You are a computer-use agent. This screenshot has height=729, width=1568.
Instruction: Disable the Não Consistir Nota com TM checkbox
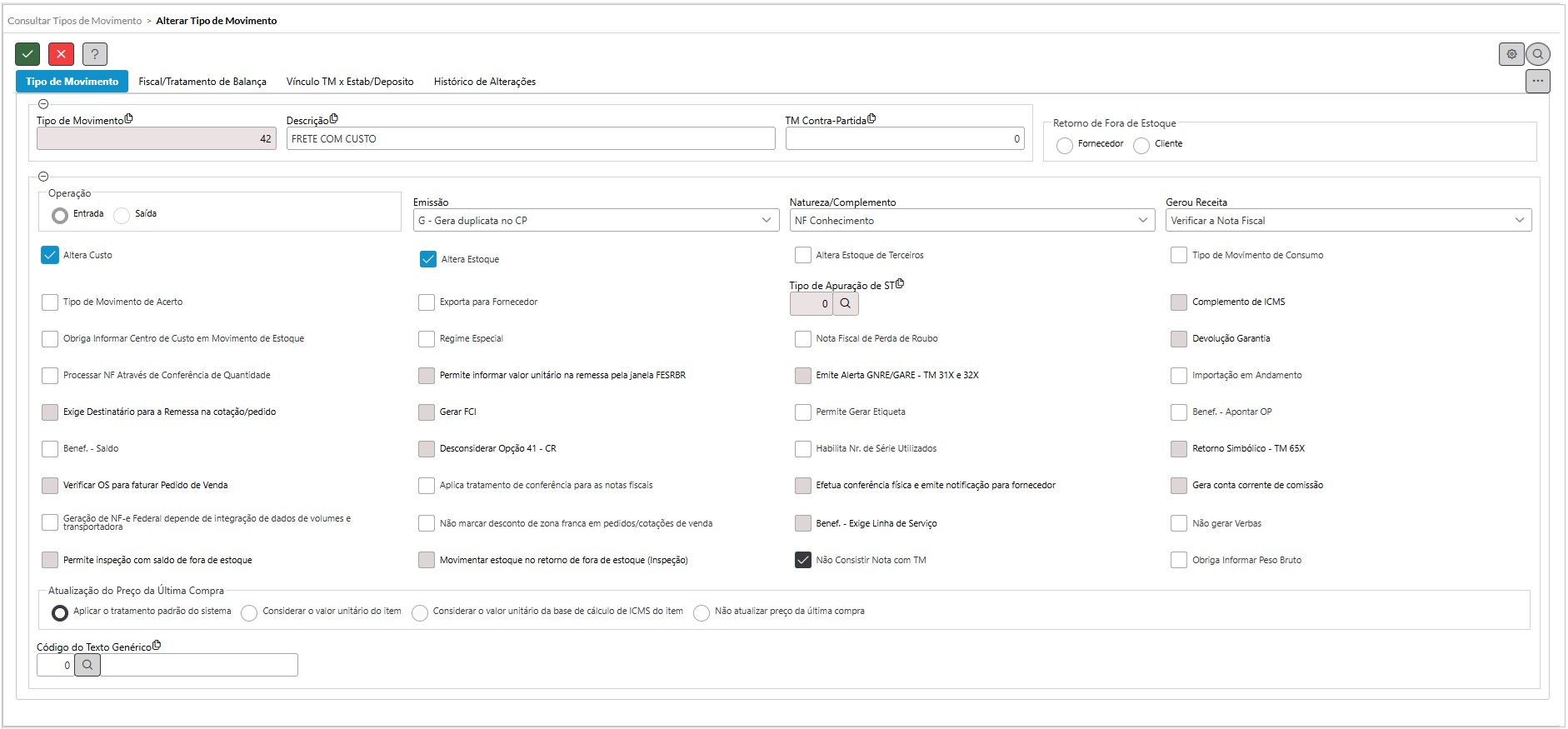[803, 560]
